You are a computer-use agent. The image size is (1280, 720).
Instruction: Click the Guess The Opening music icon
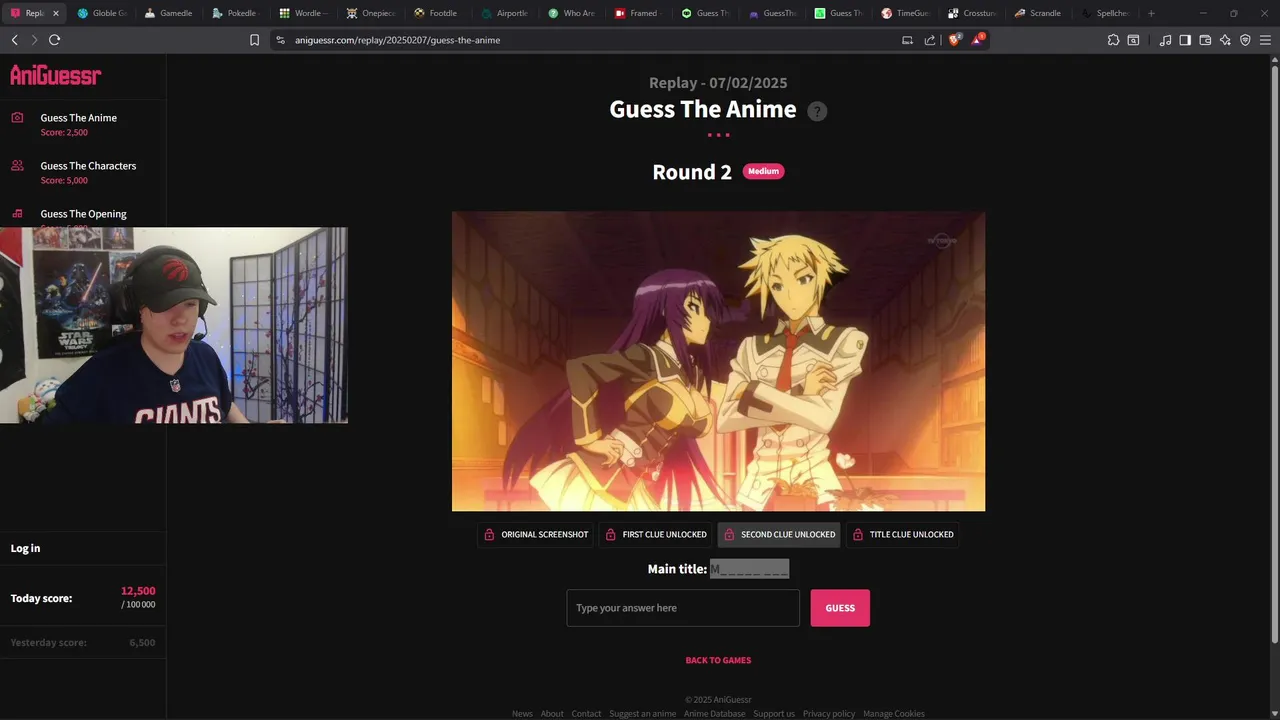click(17, 213)
